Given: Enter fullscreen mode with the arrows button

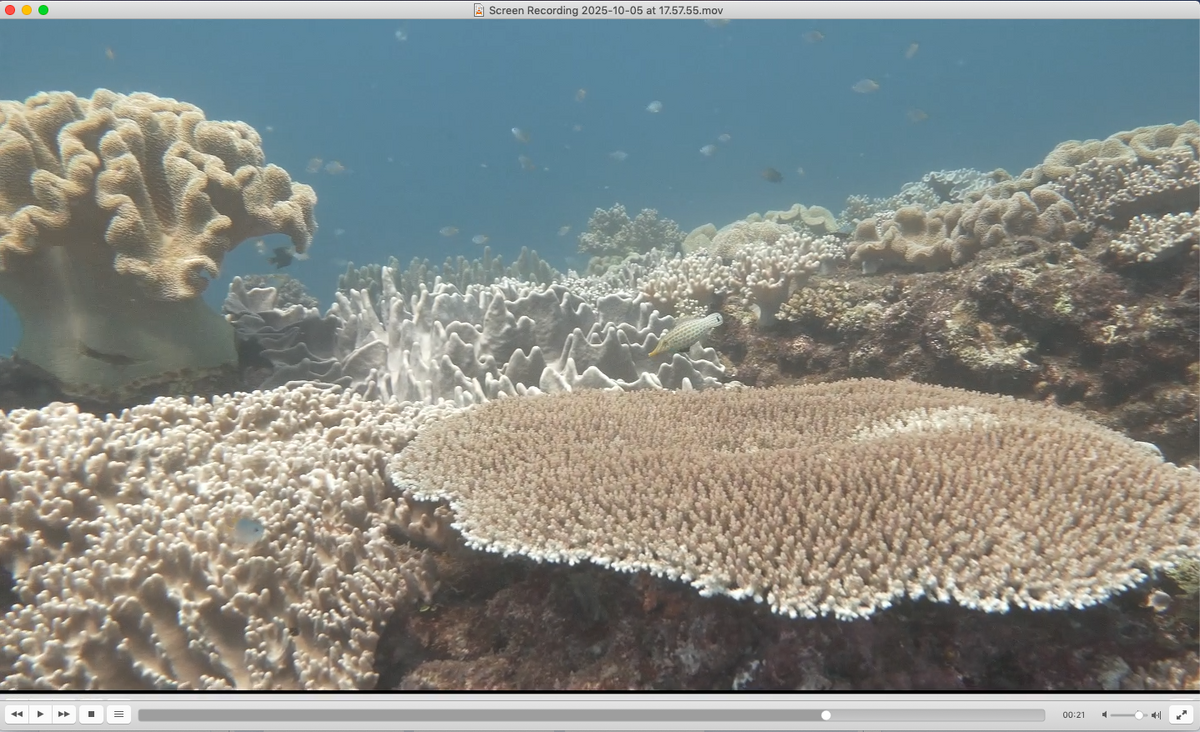Looking at the screenshot, I should [1181, 714].
